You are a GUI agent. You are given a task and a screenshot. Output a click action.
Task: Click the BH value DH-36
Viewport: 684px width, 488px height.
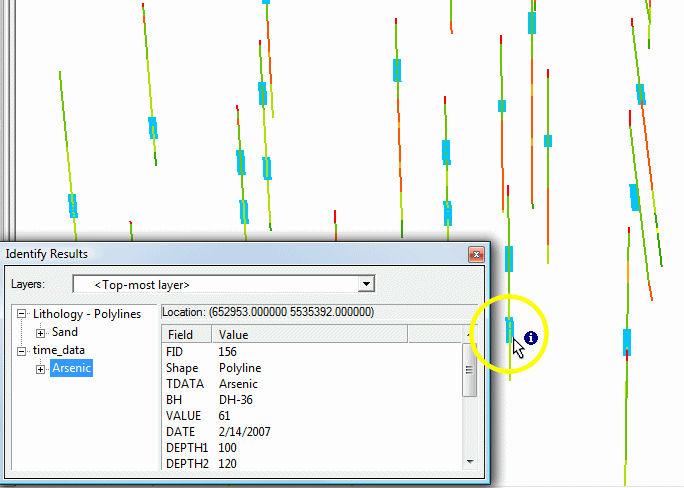click(236, 400)
